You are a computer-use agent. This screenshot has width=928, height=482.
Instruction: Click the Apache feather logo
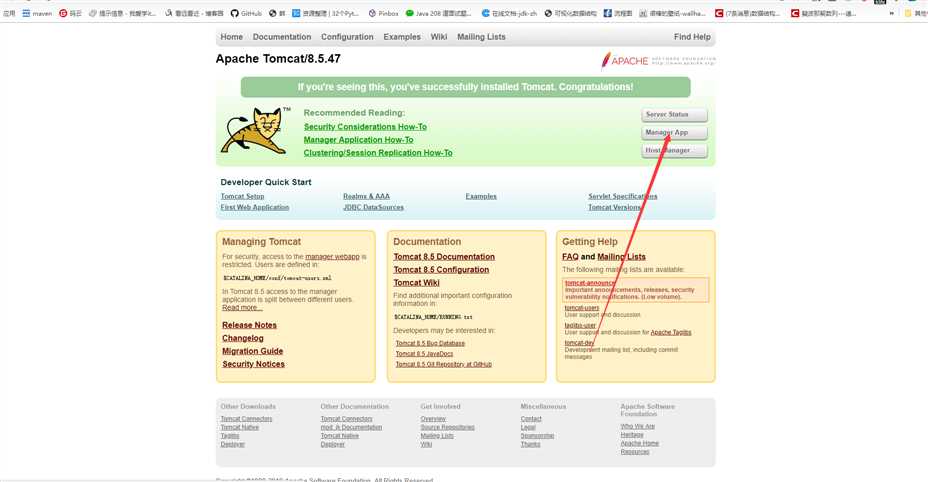[658, 60]
